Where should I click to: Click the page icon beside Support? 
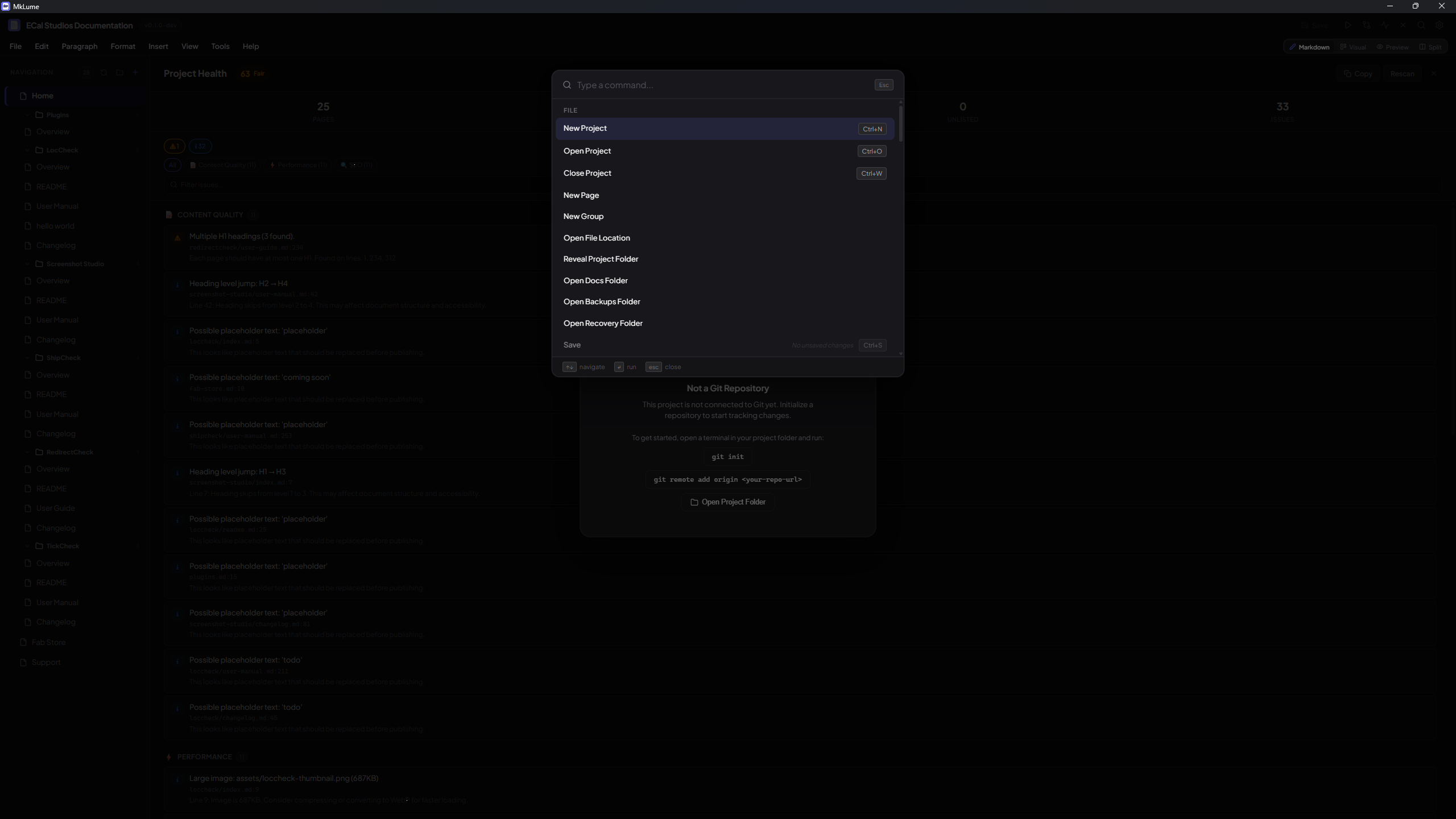point(23,662)
